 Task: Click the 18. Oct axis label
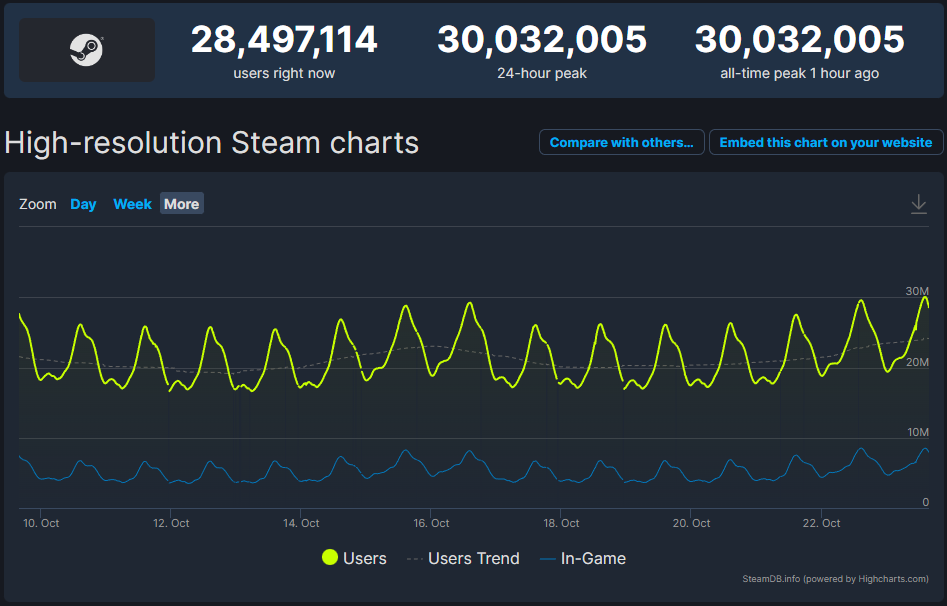coord(561,523)
